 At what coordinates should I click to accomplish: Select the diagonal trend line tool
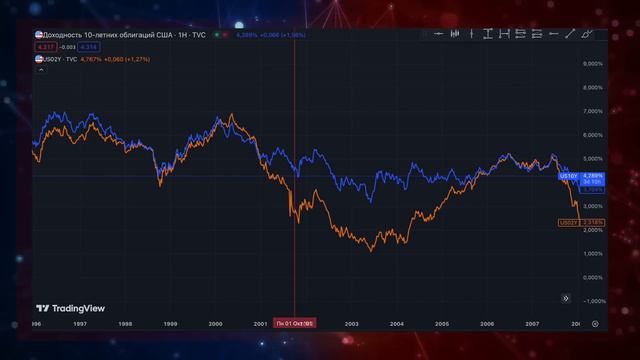click(570, 34)
